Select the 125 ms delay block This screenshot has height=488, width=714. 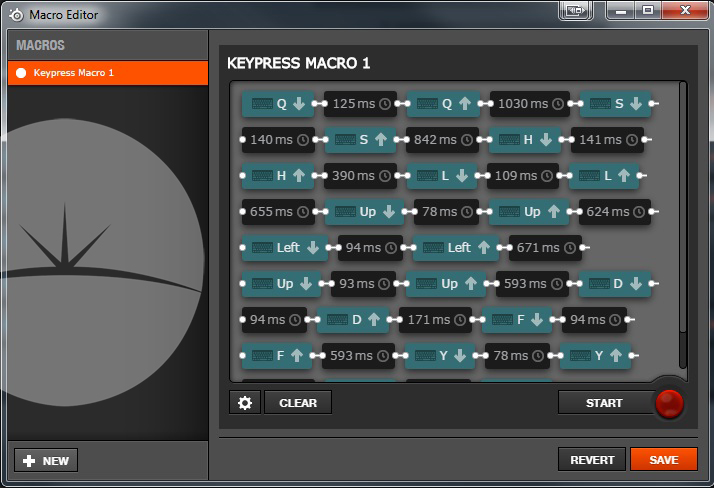click(x=360, y=104)
